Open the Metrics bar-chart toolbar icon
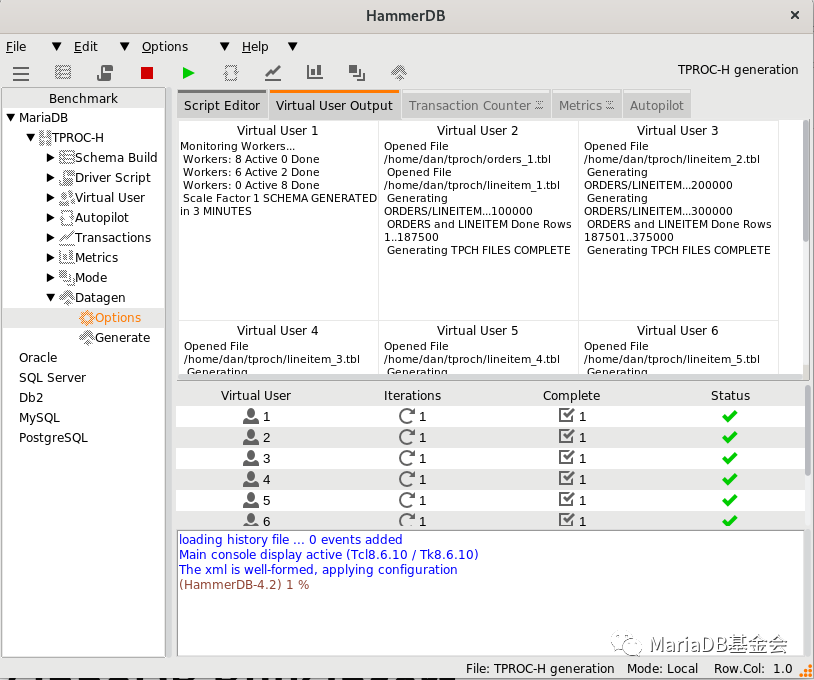This screenshot has height=680, width=814. [x=314, y=72]
